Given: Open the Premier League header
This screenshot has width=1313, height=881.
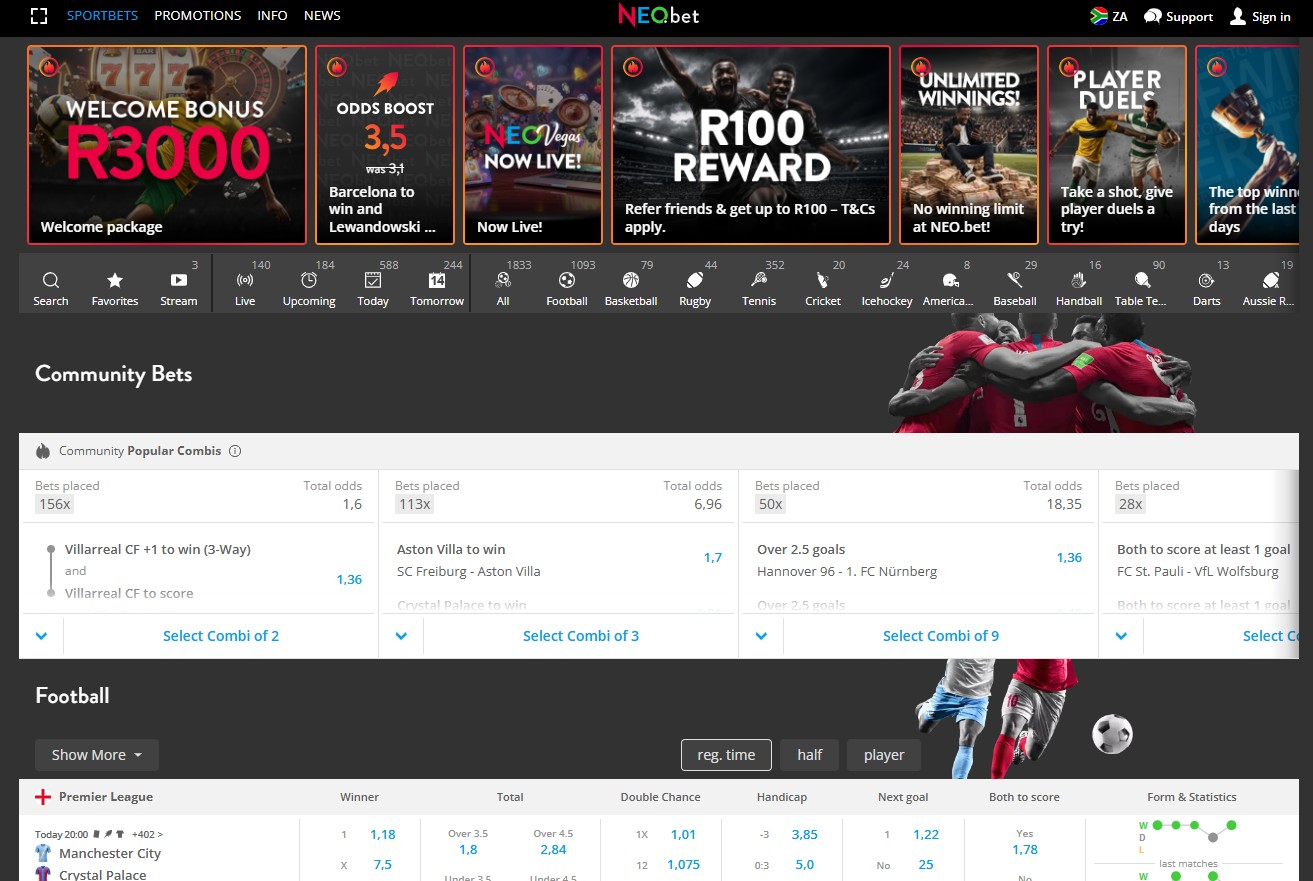Looking at the screenshot, I should pyautogui.click(x=106, y=797).
